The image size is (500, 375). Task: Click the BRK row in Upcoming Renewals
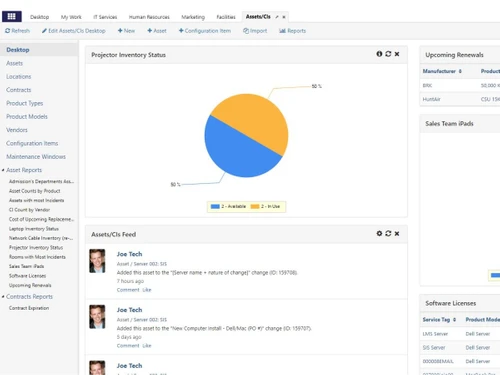460,85
